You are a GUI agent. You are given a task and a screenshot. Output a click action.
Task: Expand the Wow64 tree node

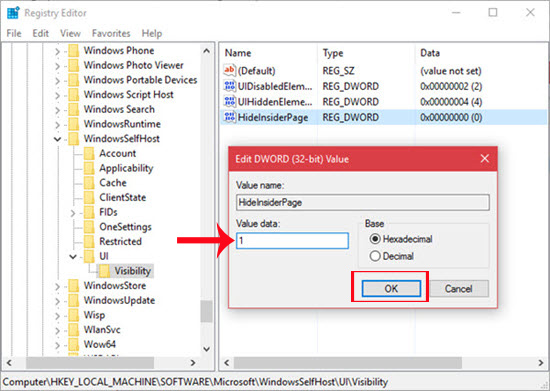57,345
